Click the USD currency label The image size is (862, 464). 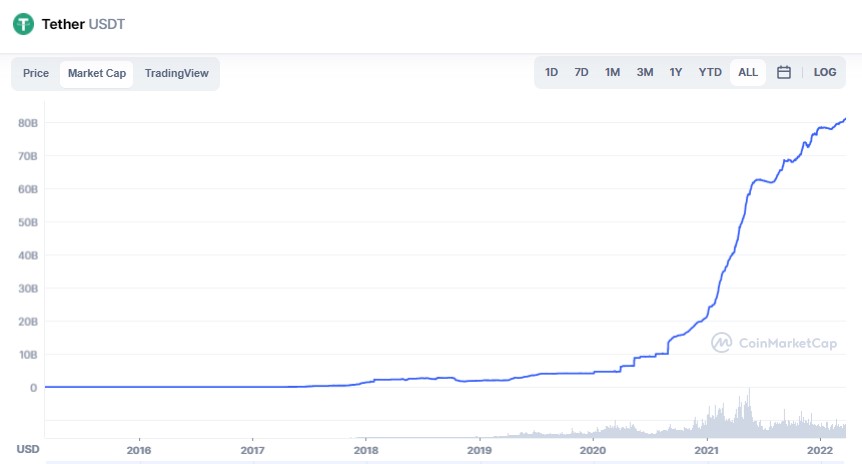pos(28,450)
